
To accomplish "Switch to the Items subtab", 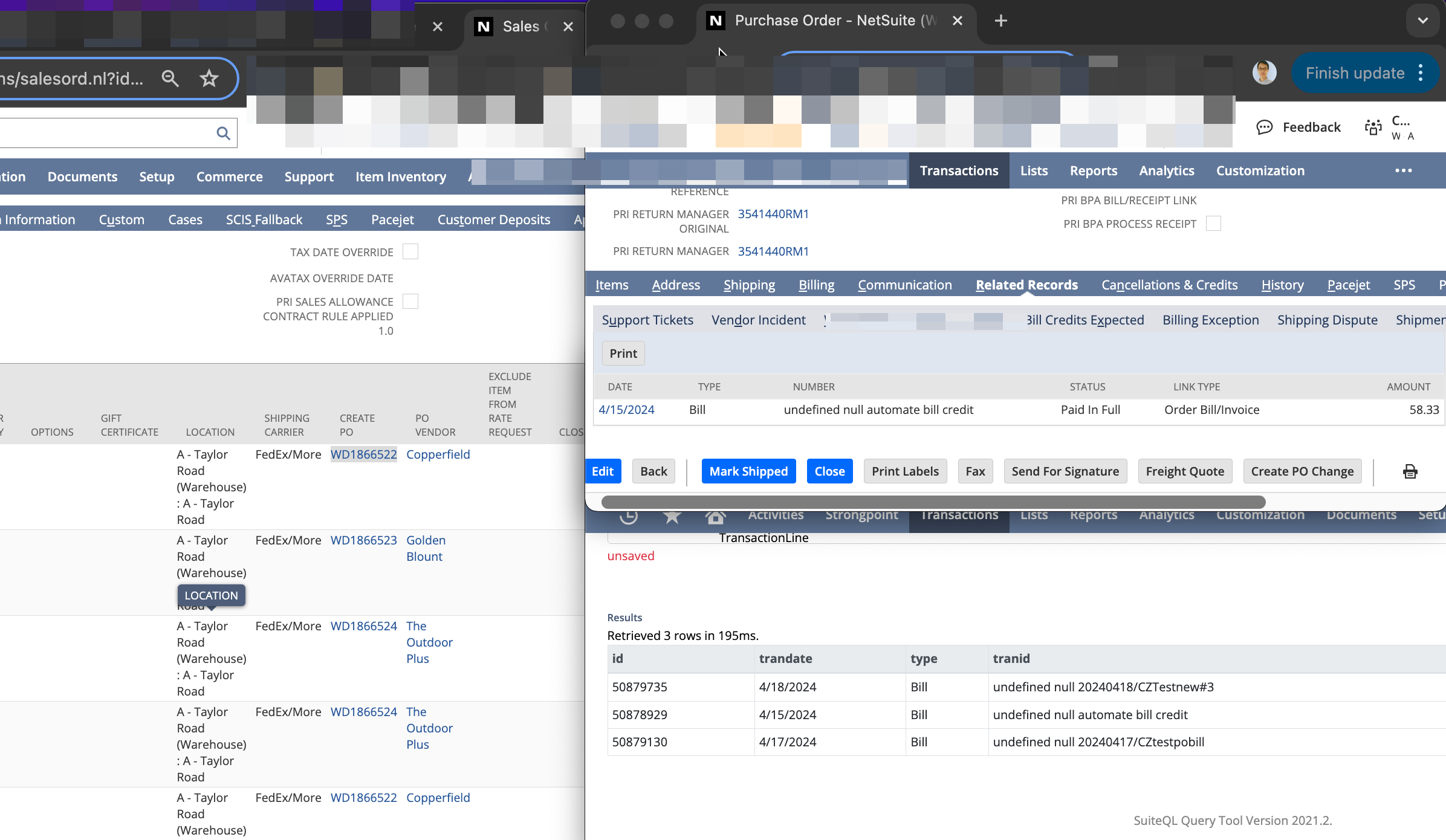I will [612, 285].
